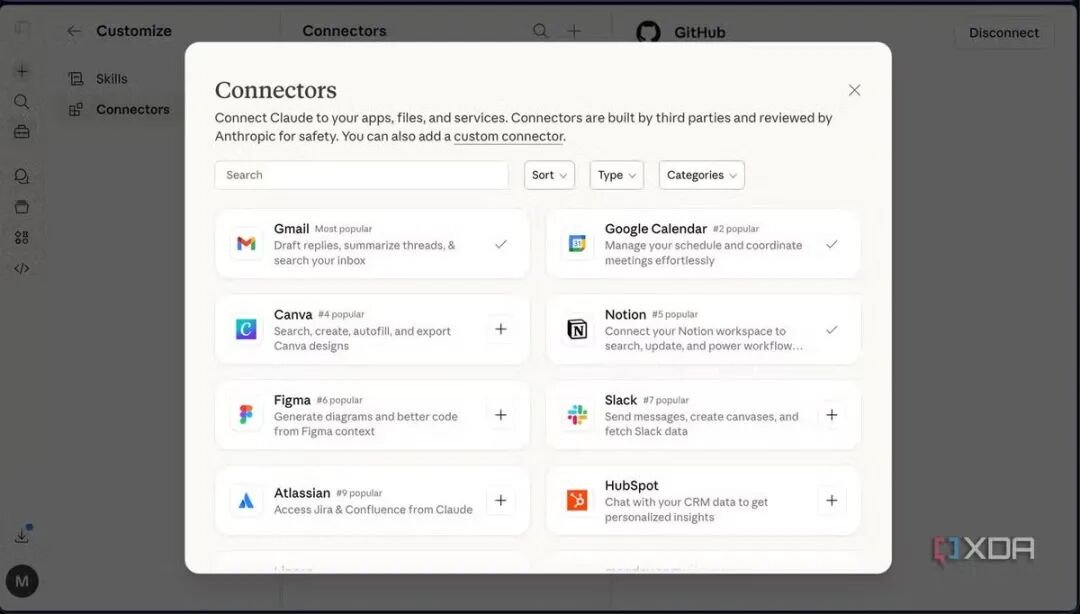Screen dimensions: 1080x614
Task: Click the Google Calendar connected checkmark
Action: point(831,244)
